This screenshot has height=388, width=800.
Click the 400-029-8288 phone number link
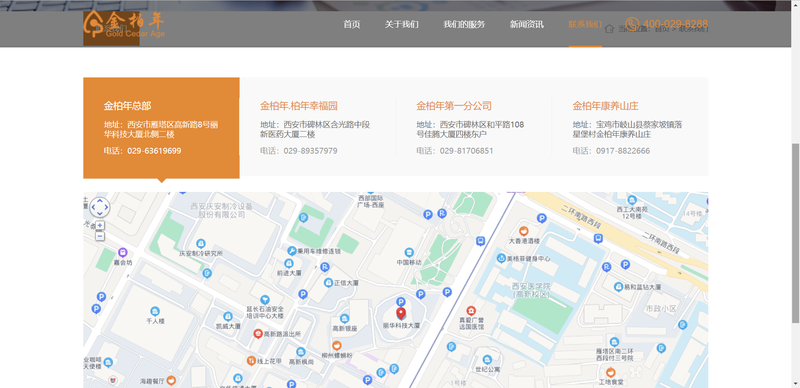tap(675, 24)
